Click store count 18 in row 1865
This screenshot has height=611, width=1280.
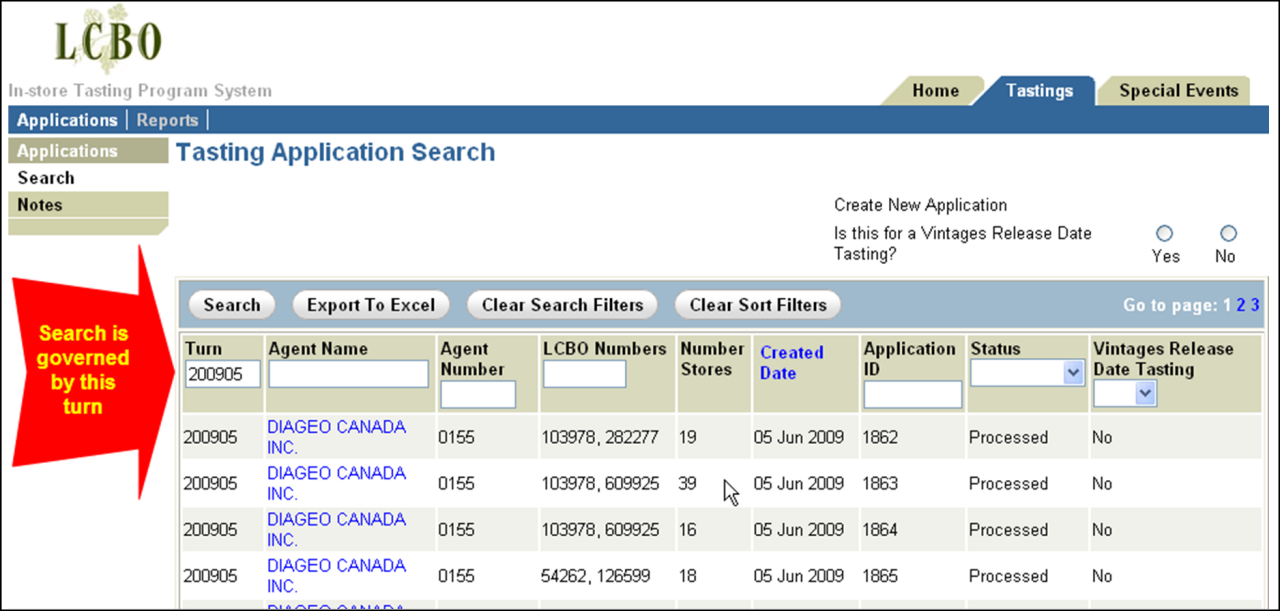coord(688,576)
